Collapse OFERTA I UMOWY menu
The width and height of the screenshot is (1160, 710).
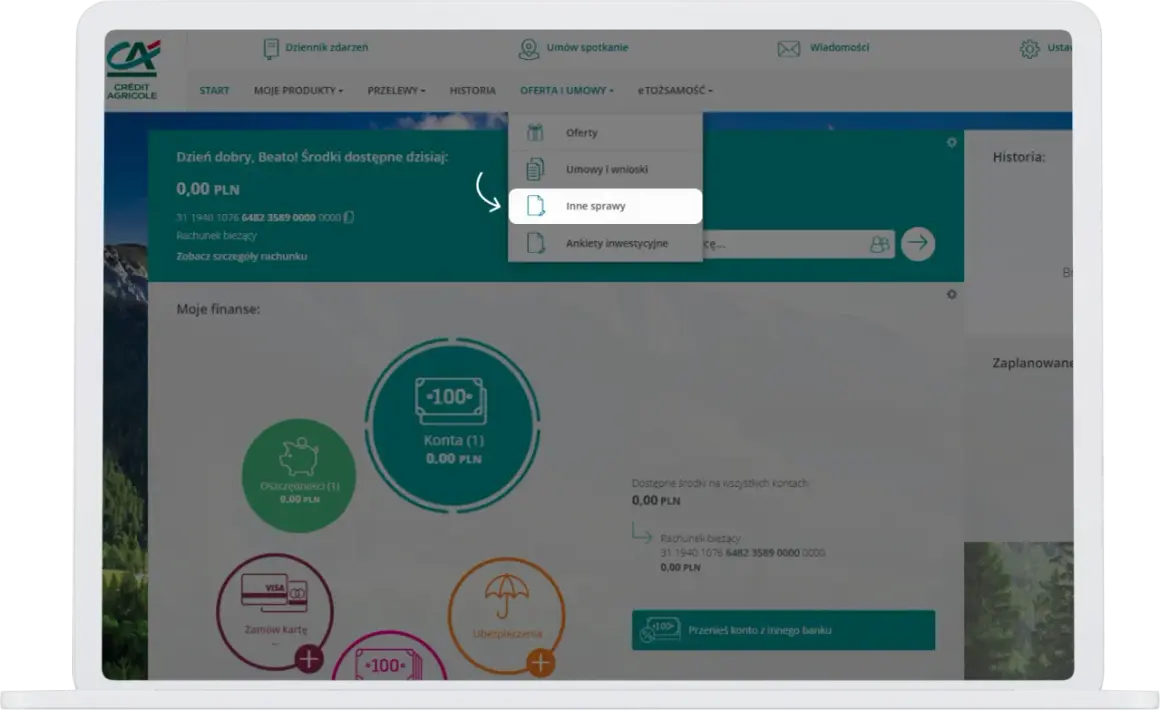click(x=567, y=90)
